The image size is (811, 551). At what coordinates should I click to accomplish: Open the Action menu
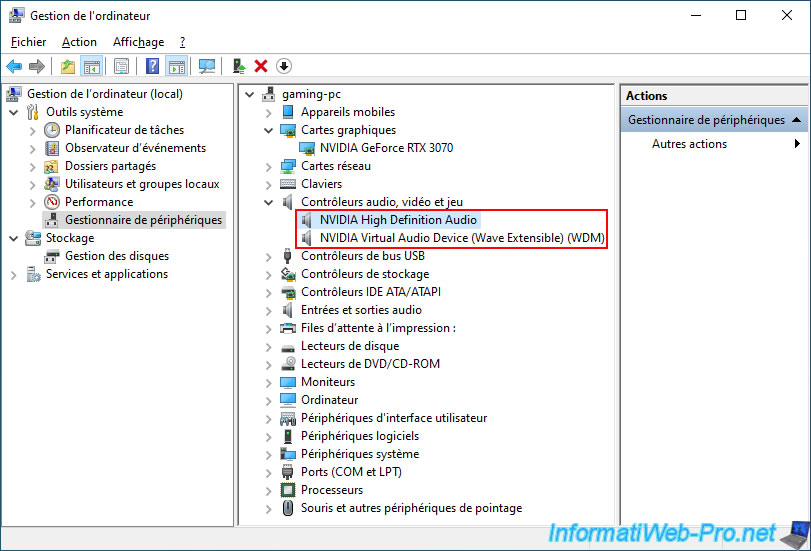point(79,42)
